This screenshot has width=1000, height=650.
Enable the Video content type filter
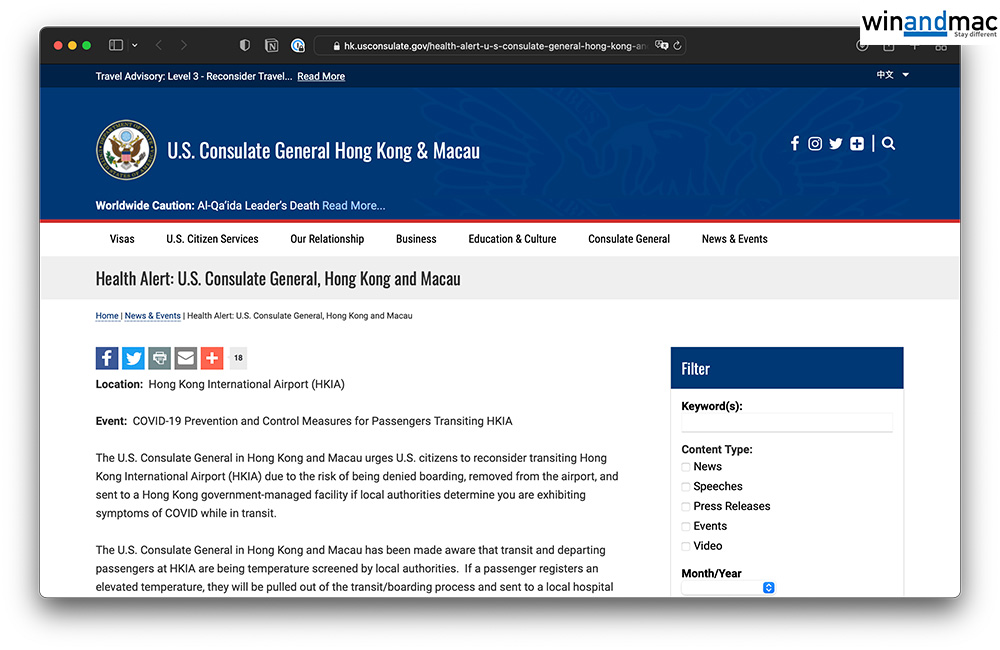point(686,546)
